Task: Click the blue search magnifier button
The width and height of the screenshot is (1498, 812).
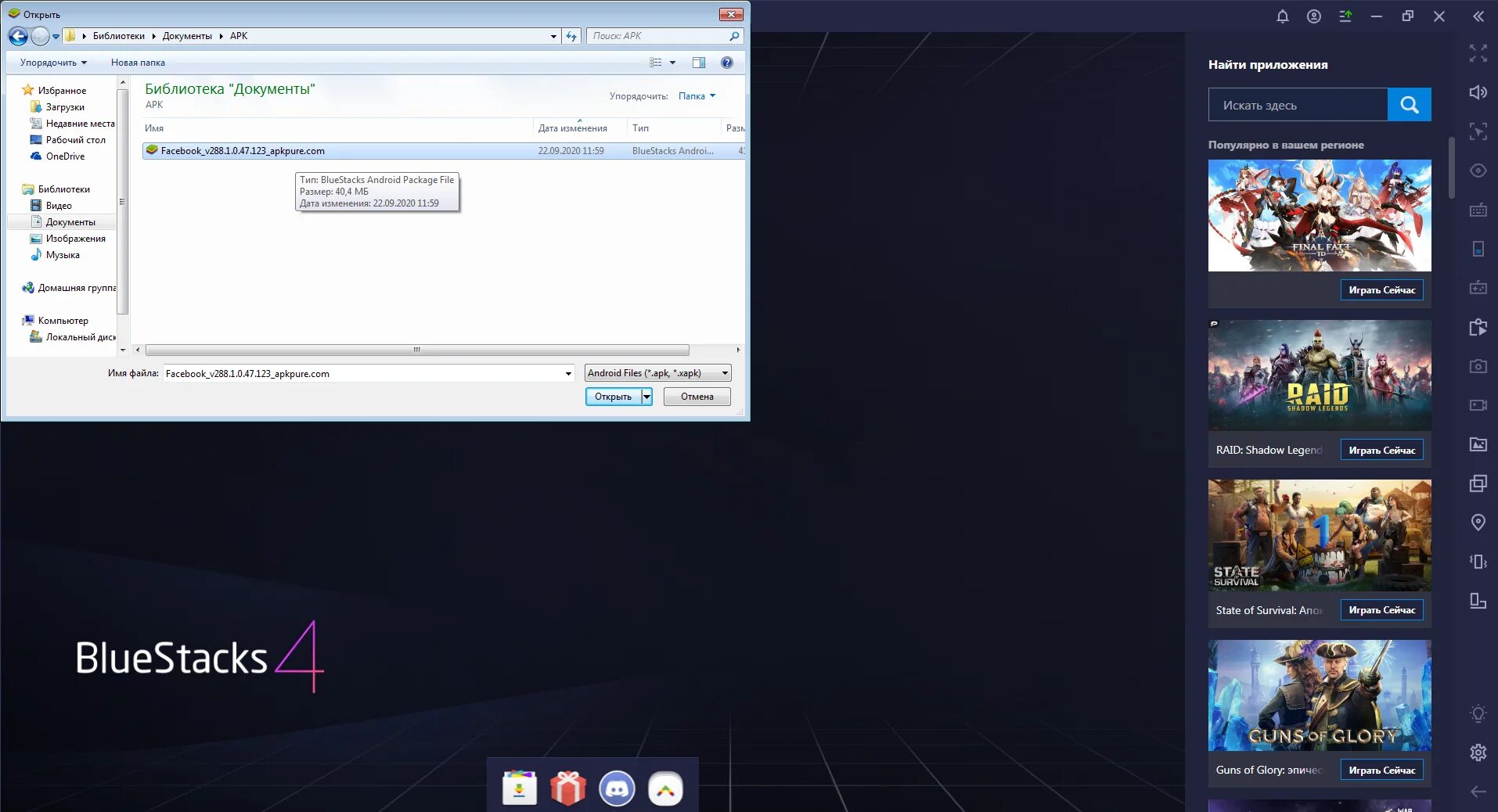Action: (1409, 105)
